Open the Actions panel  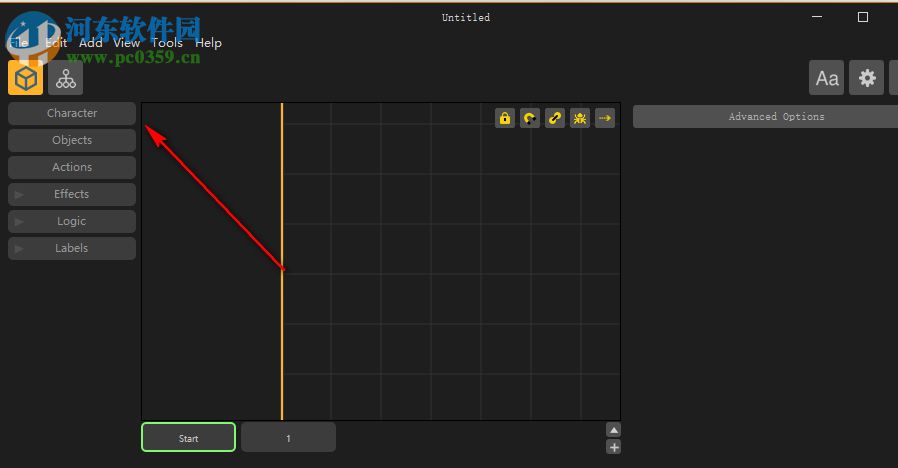pos(72,167)
